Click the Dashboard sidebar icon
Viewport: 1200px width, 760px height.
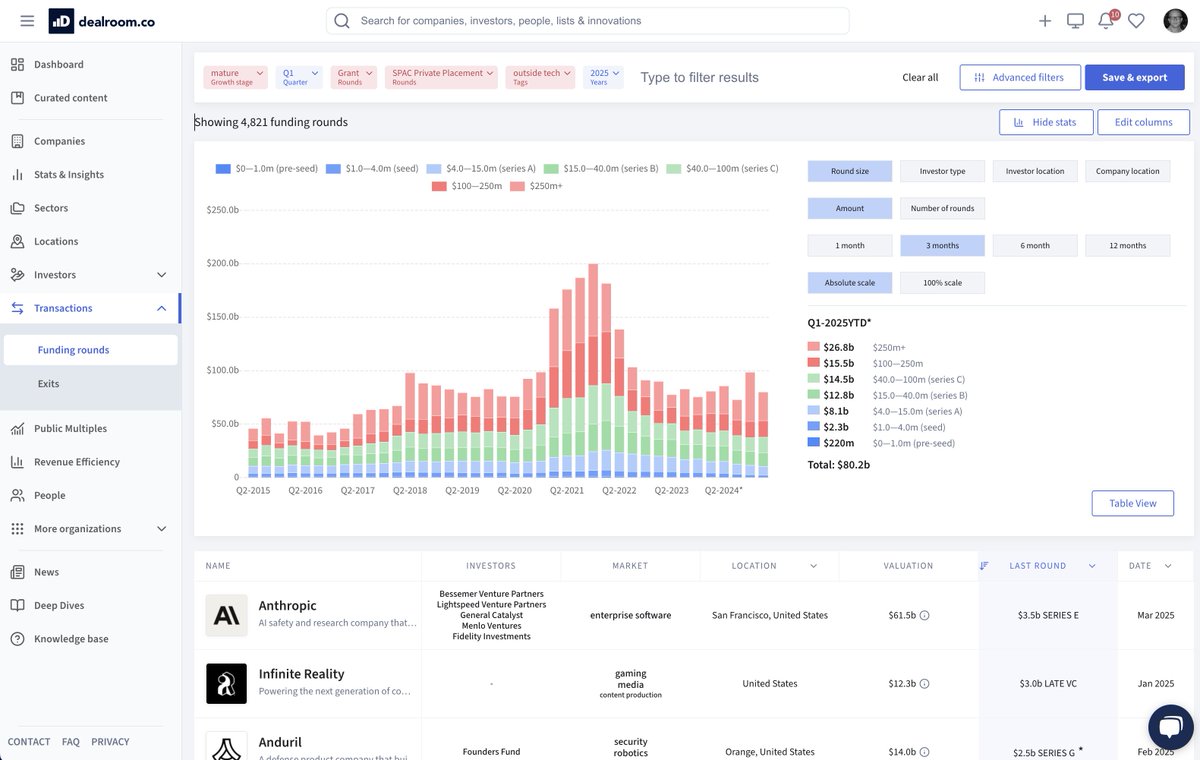(17, 65)
